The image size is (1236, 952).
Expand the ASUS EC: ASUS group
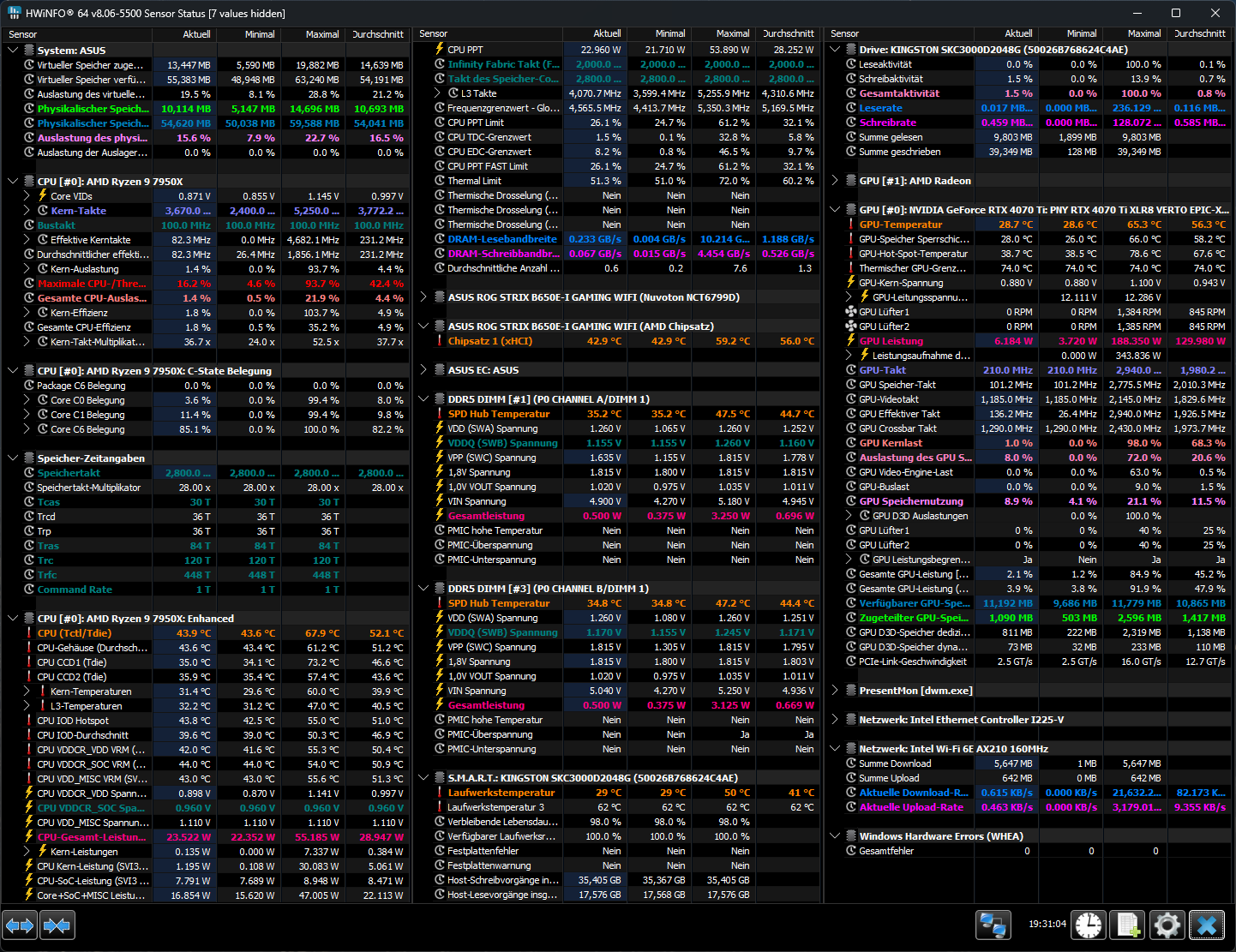pyautogui.click(x=423, y=370)
